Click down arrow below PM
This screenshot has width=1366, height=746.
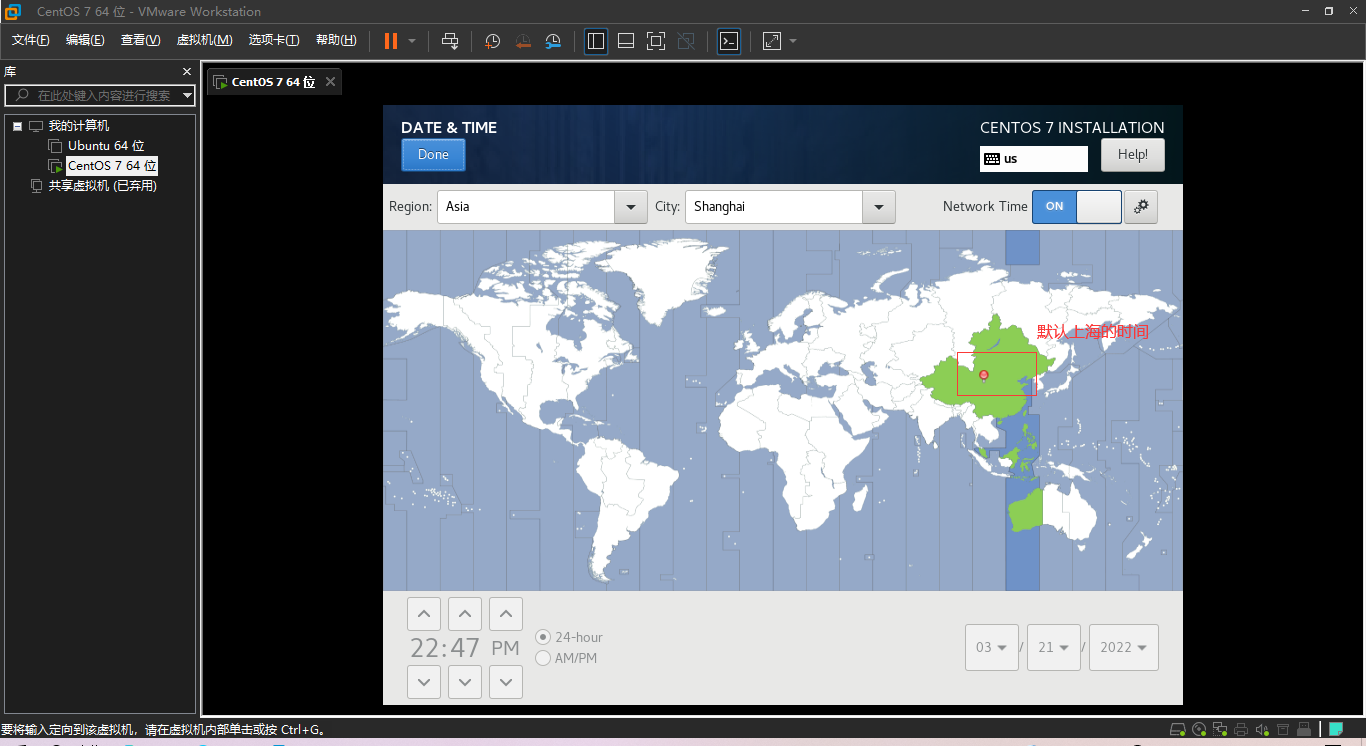(x=506, y=682)
